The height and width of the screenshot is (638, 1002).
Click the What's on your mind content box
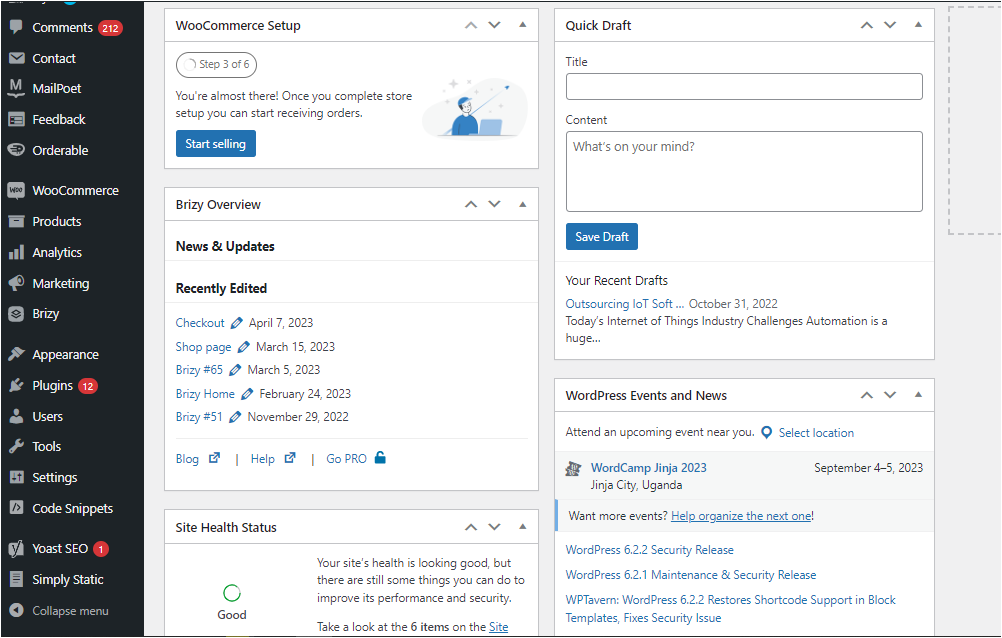(x=744, y=171)
